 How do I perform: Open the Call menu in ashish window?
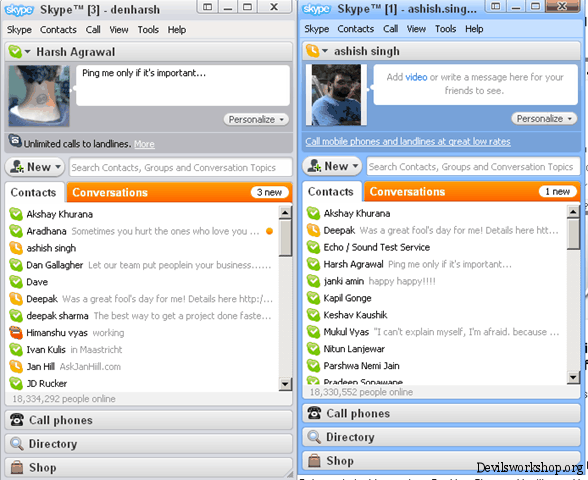390,29
